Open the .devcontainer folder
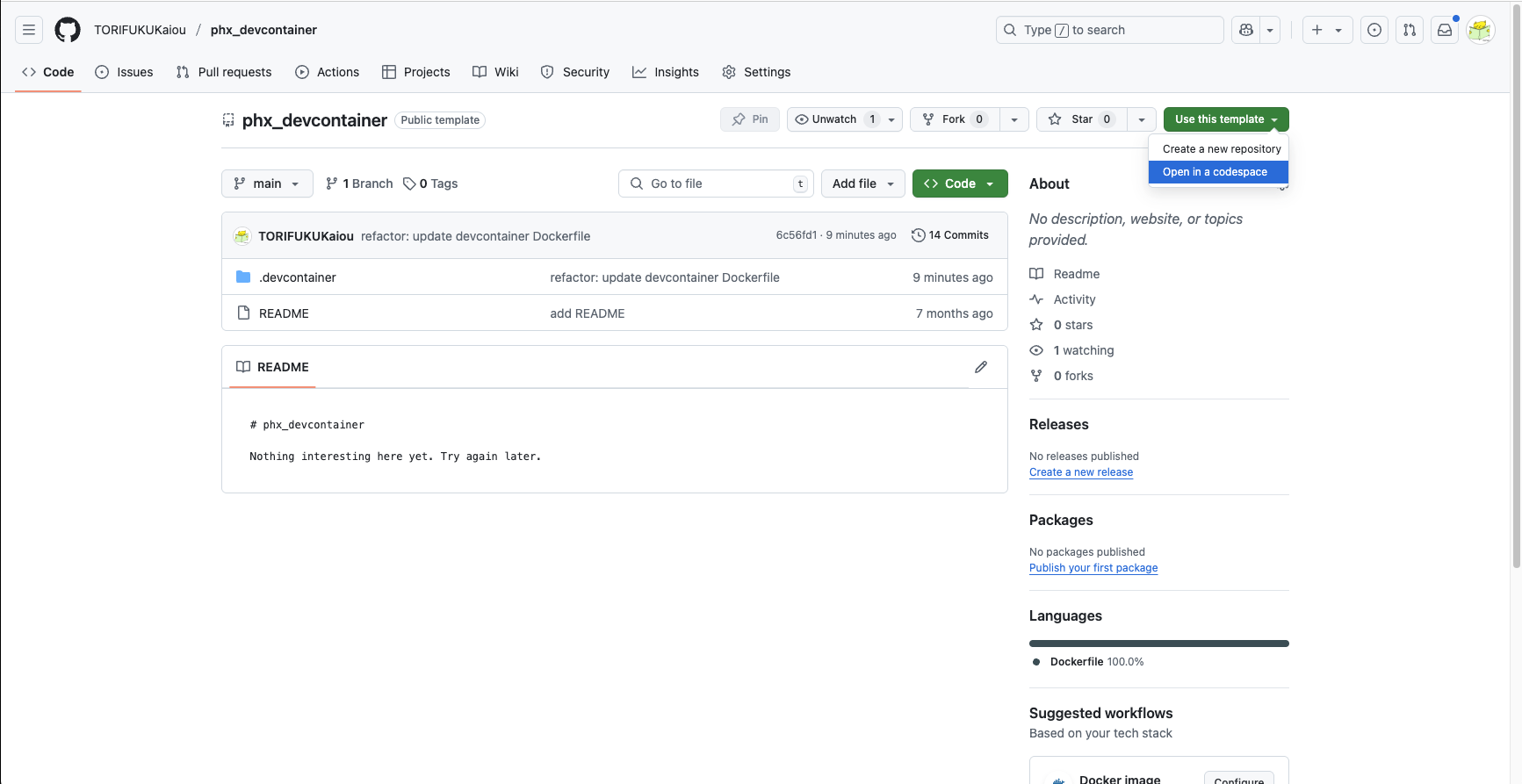1522x784 pixels. [x=298, y=277]
